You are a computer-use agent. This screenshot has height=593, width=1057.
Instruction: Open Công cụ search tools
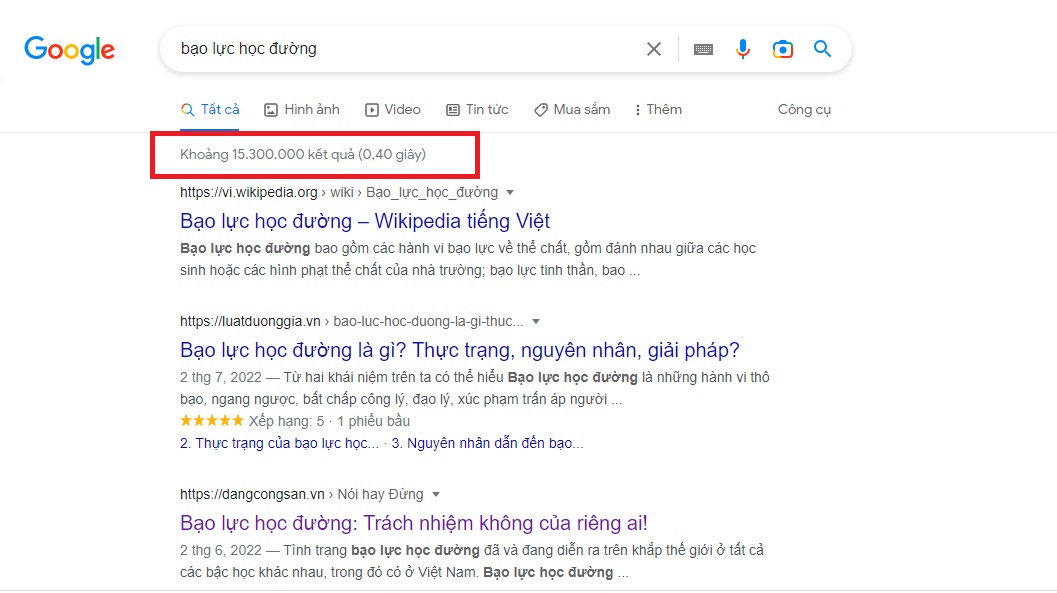[x=804, y=110]
